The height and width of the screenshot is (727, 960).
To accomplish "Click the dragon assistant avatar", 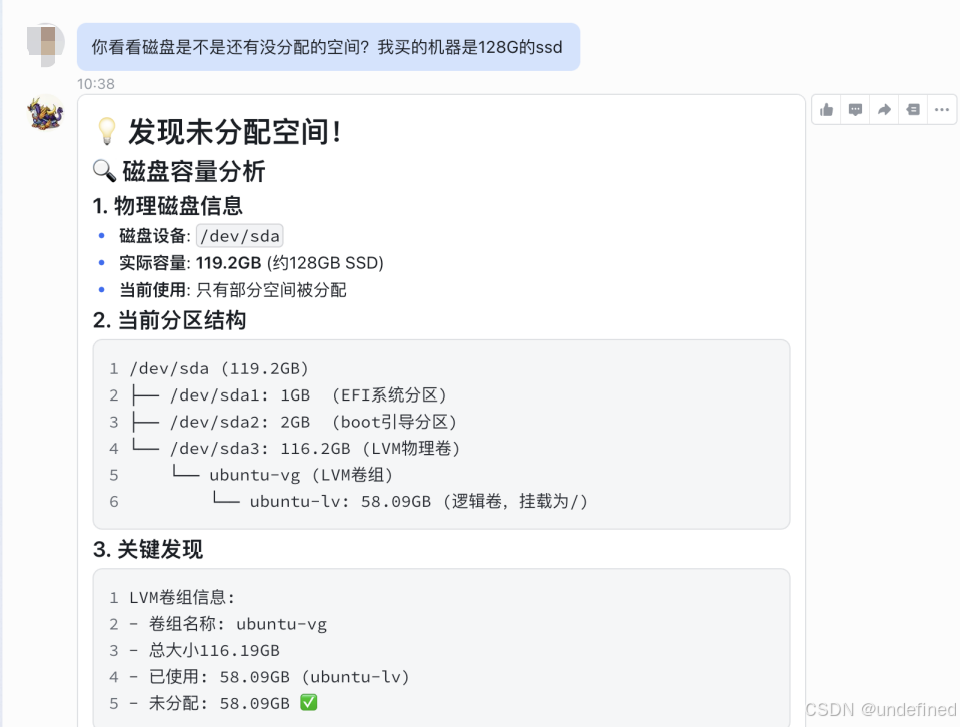I will pos(44,114).
